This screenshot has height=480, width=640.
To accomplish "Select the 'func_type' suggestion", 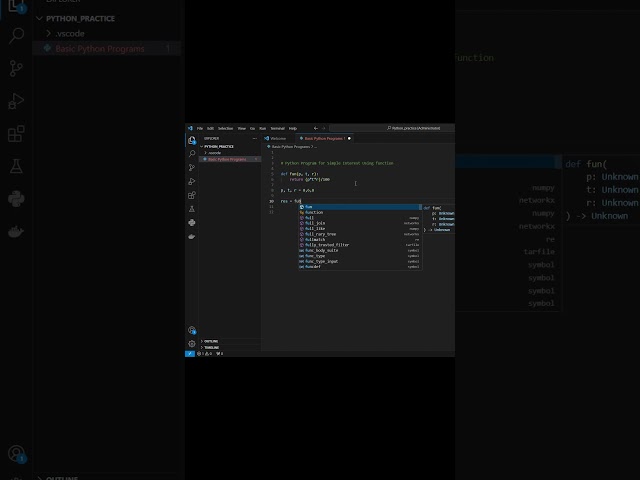I will click(x=359, y=256).
